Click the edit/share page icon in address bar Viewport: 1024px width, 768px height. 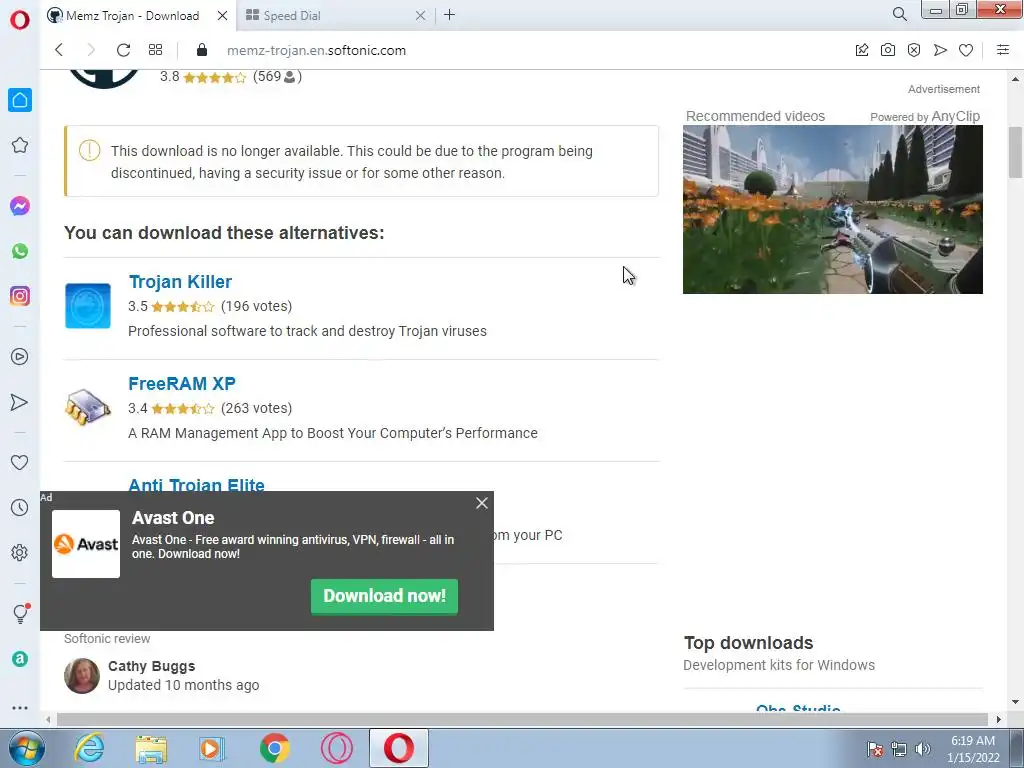pyautogui.click(x=862, y=50)
